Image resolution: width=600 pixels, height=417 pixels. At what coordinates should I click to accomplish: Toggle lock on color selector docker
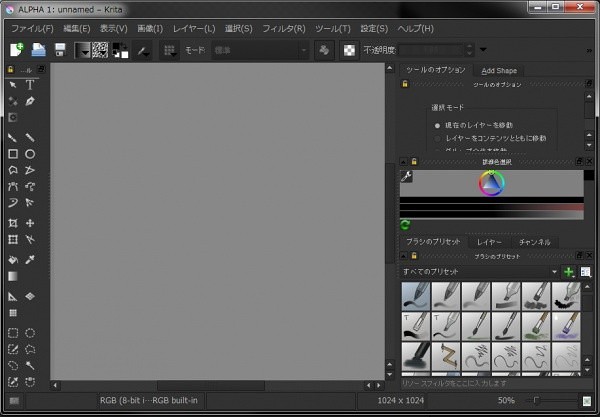414,161
